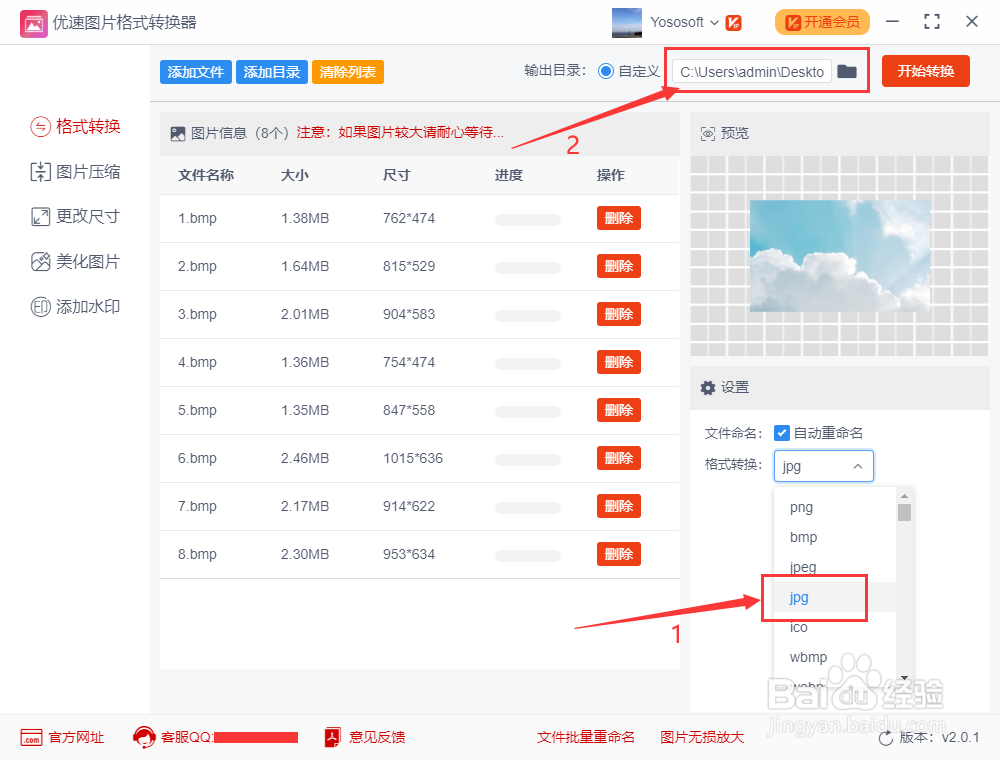Click the 清除列表 button
Image resolution: width=1000 pixels, height=760 pixels.
point(348,72)
